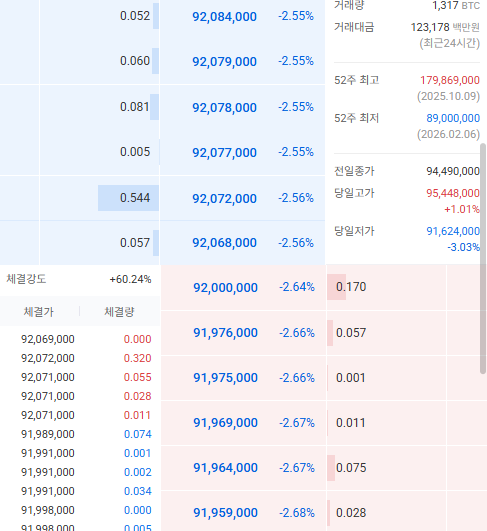The height and width of the screenshot is (531, 487).
Task: Click the 당일저가 label
Action: pyautogui.click(x=354, y=231)
